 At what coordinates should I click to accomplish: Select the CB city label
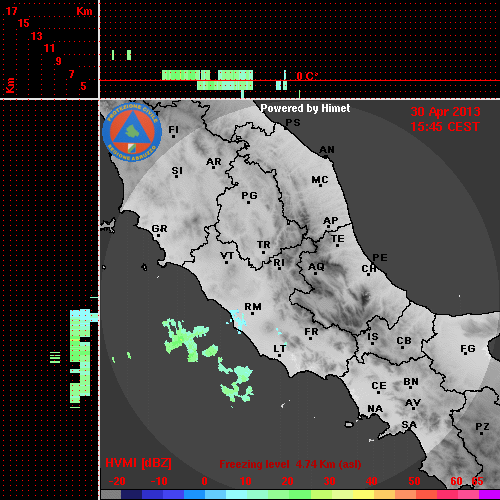click(x=404, y=341)
